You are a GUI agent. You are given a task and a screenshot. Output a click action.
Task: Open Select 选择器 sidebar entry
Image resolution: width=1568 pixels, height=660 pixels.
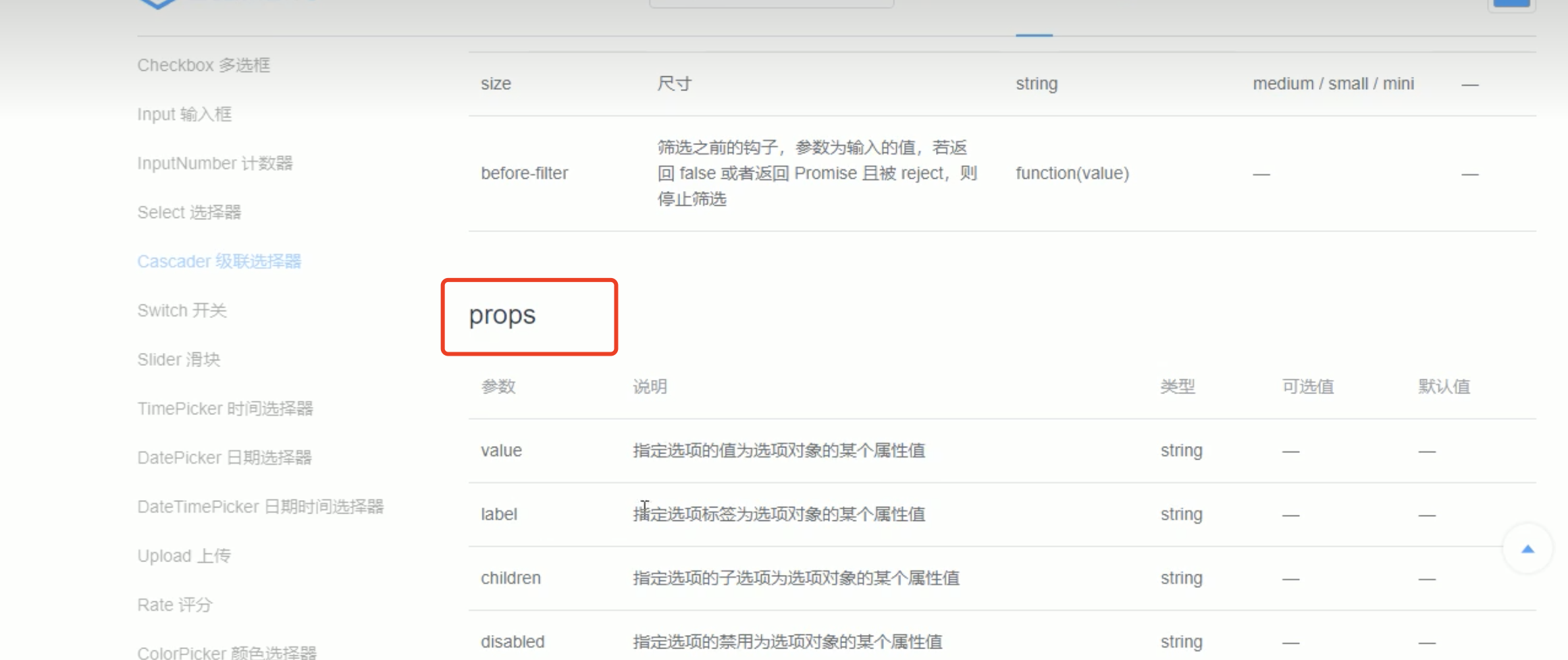(x=189, y=213)
